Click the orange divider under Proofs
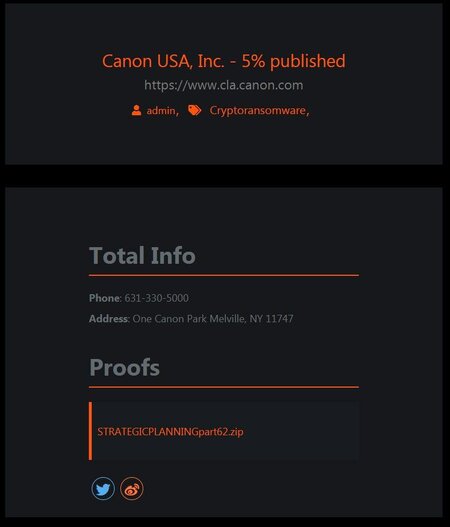Screen dimensions: 450x527 coord(224,387)
